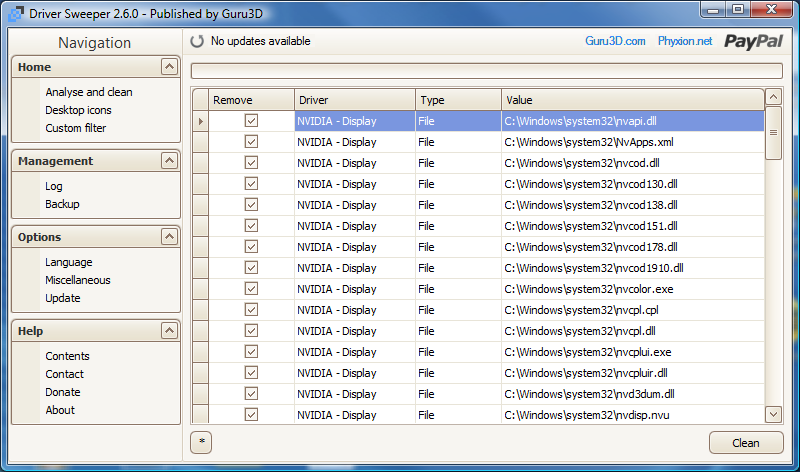This screenshot has width=800, height=472.
Task: Click the asterisk select-all button
Action: 201,442
